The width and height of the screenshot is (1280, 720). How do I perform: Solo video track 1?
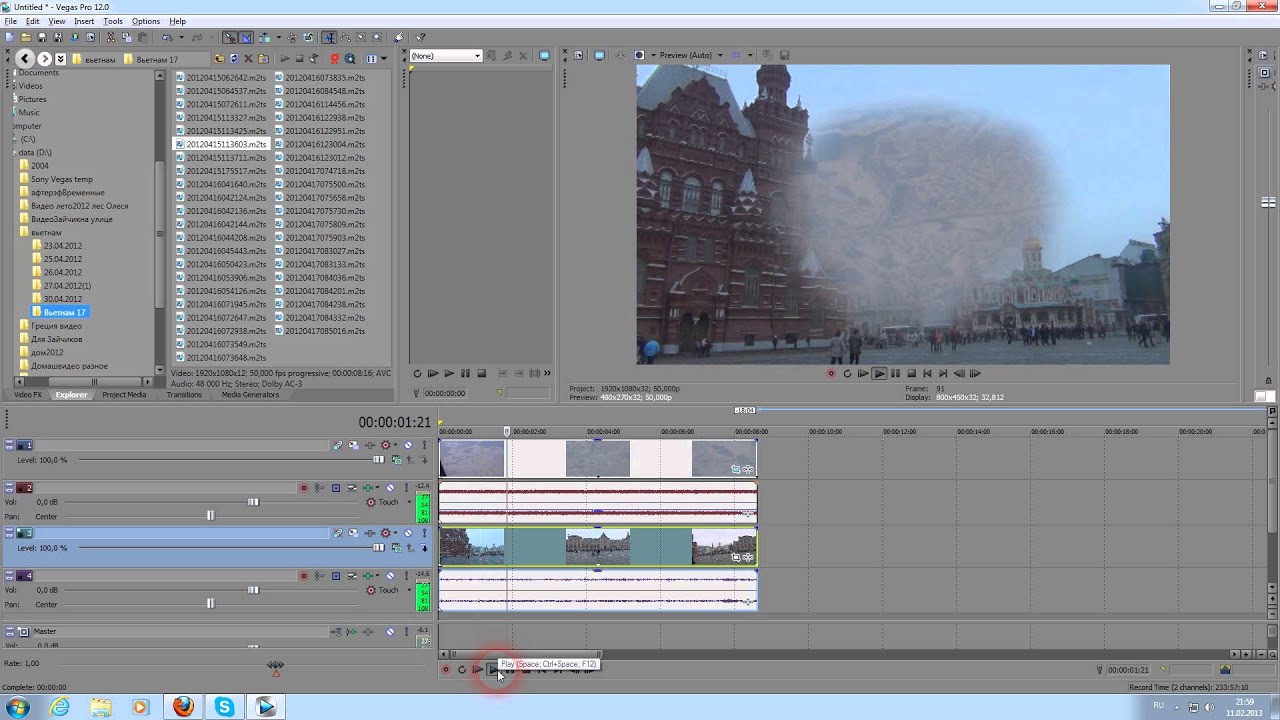424,445
